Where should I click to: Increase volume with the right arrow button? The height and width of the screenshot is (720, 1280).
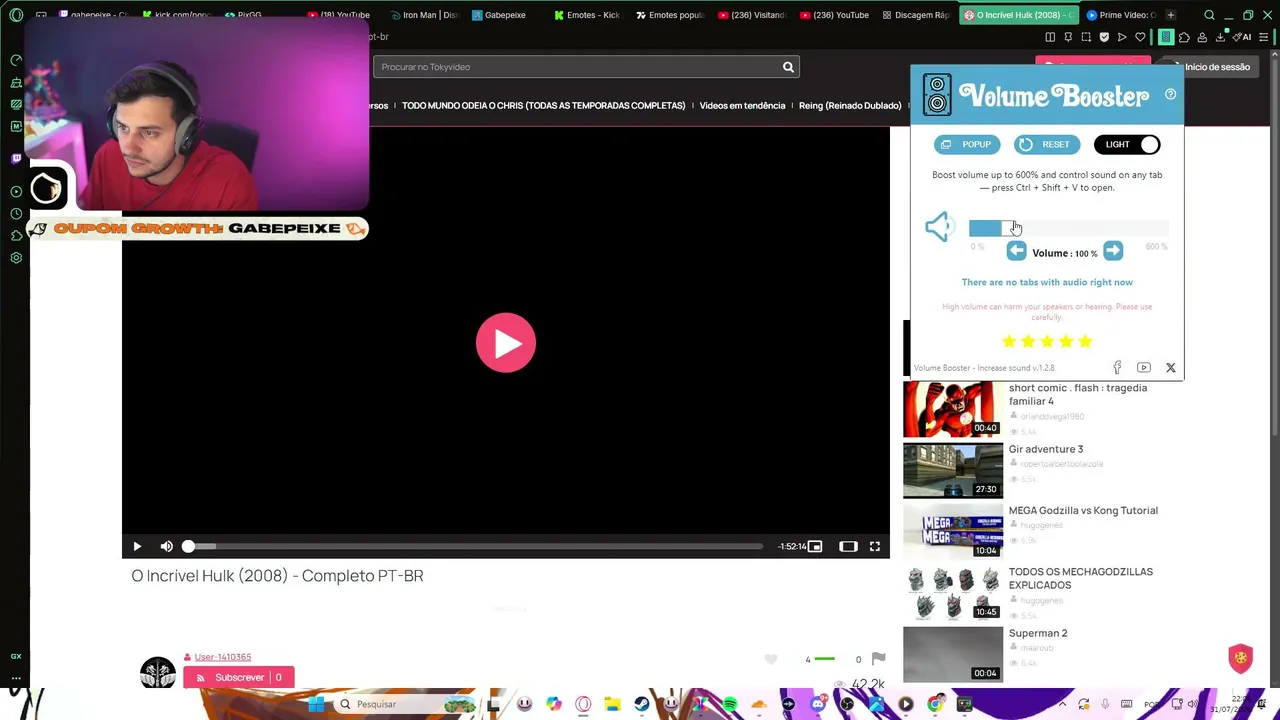1113,252
